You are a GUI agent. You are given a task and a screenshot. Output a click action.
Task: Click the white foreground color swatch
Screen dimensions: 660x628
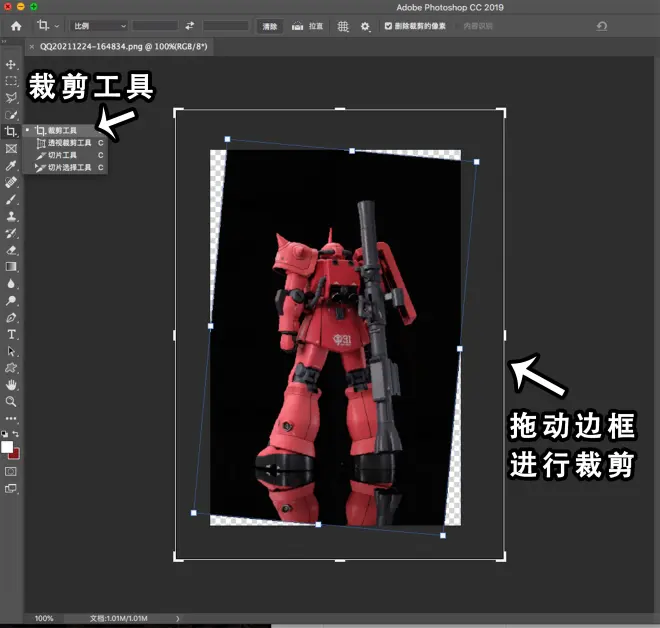[x=6, y=447]
